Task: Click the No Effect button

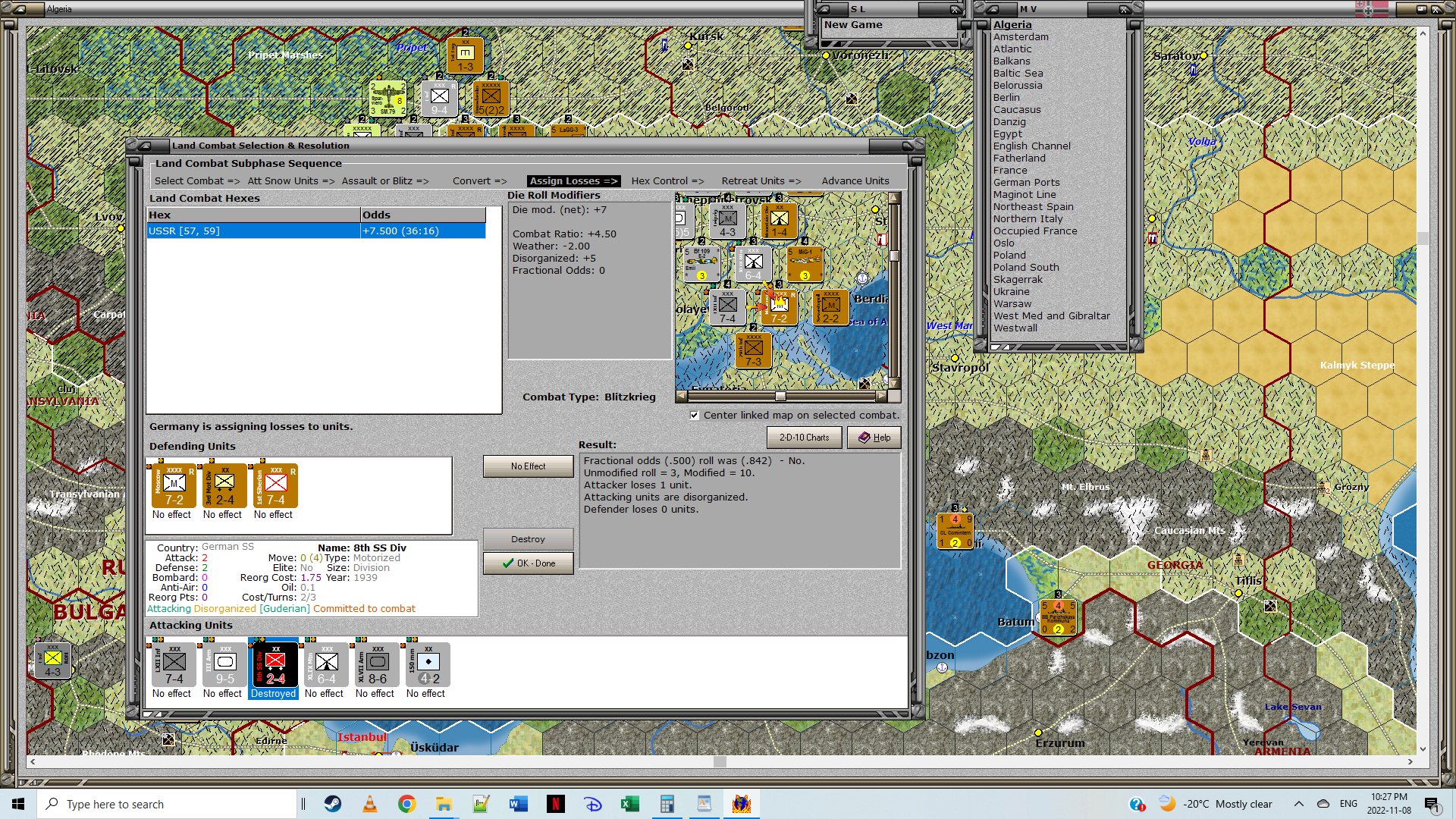Action: click(528, 466)
